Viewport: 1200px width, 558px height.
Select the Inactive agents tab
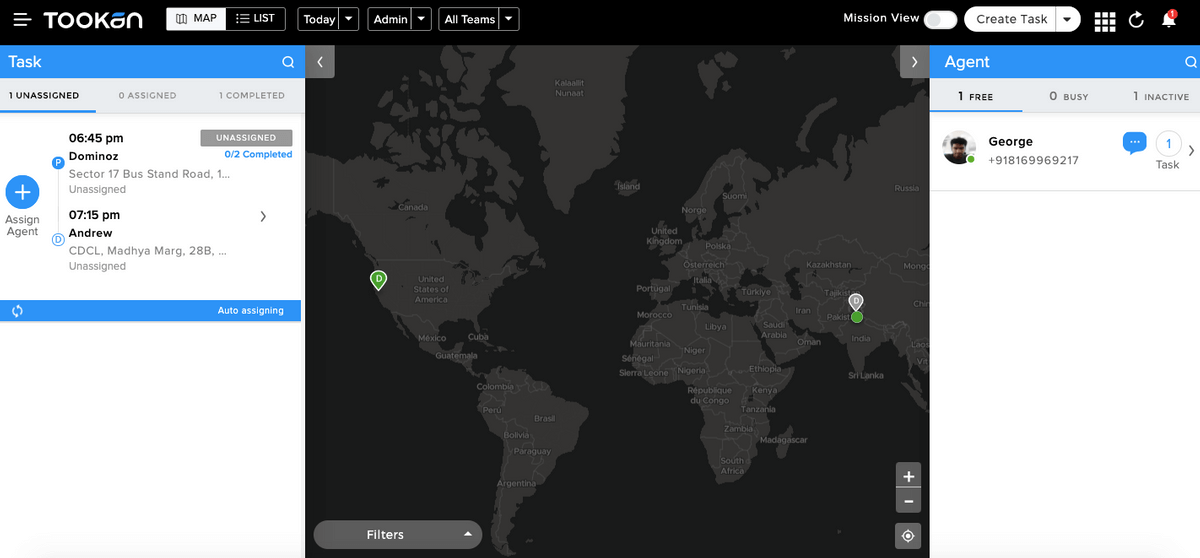click(1160, 97)
